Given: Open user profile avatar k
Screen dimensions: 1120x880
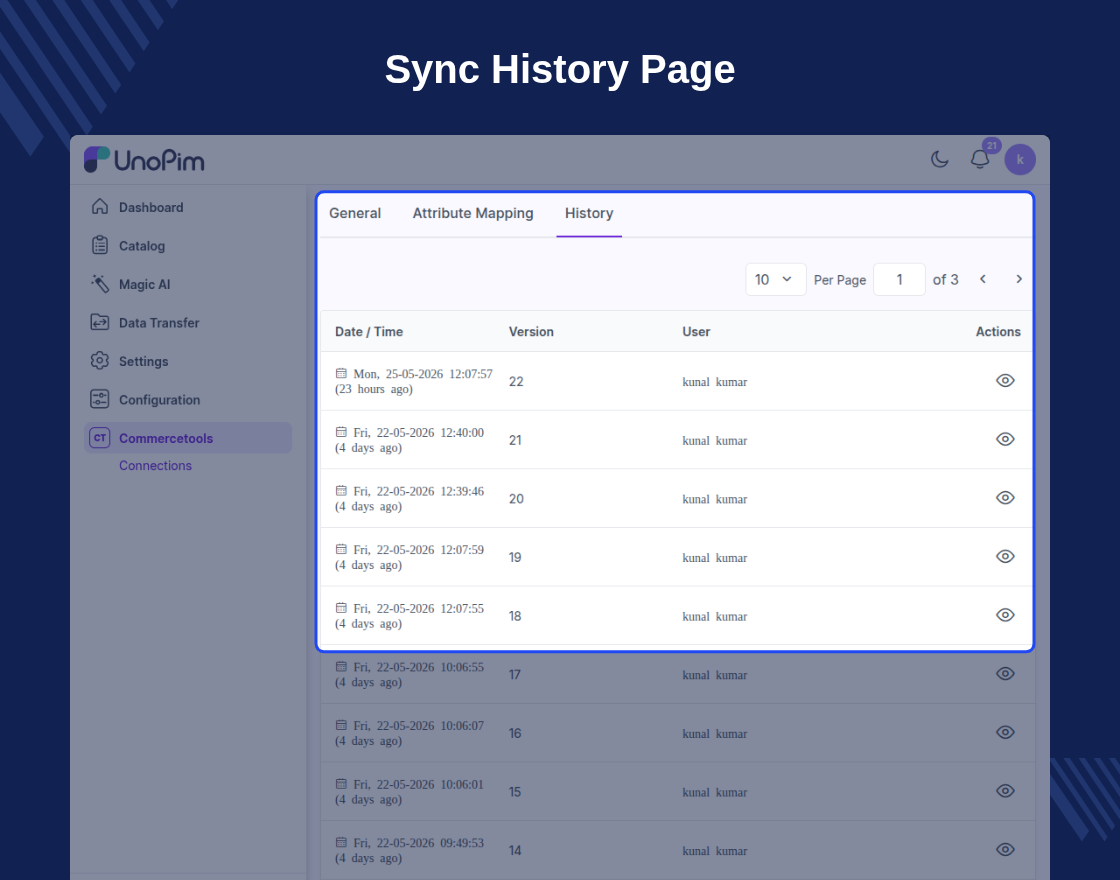Looking at the screenshot, I should tap(1020, 159).
